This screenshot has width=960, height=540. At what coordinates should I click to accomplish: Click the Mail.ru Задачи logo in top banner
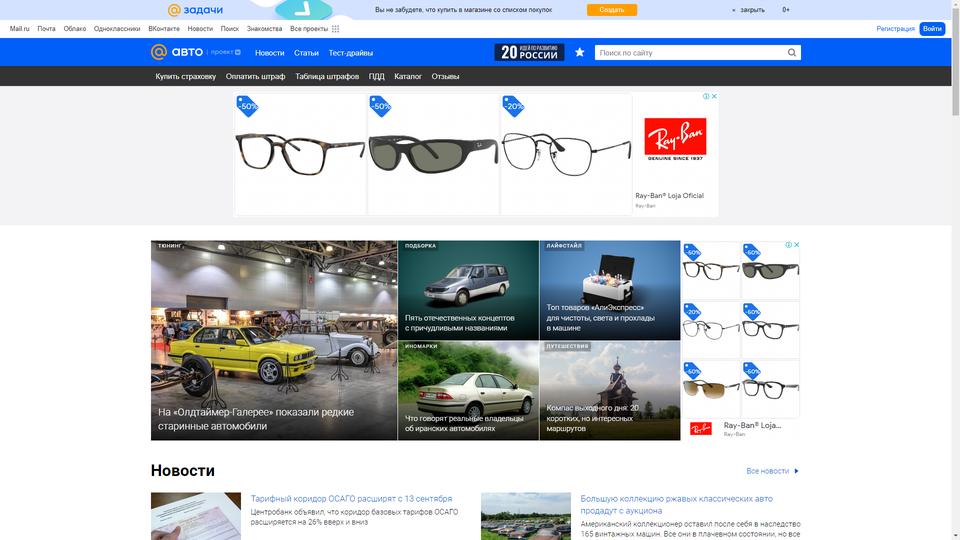pos(195,10)
